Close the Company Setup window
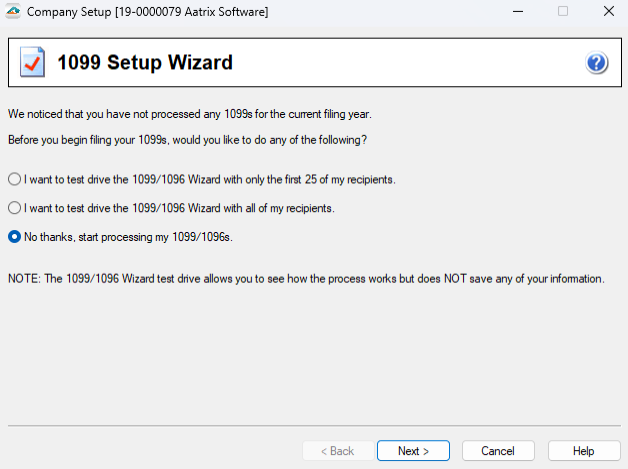 pos(608,12)
